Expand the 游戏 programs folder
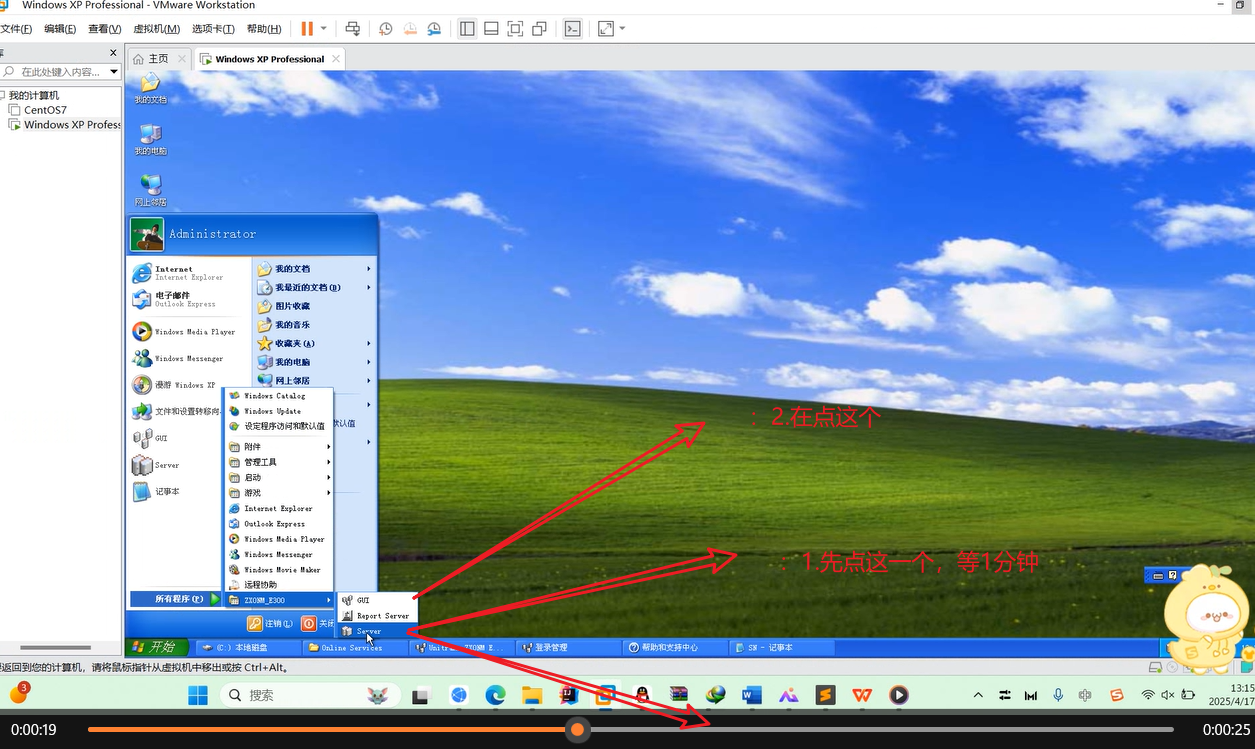Image resolution: width=1255 pixels, height=749 pixels. tap(279, 493)
